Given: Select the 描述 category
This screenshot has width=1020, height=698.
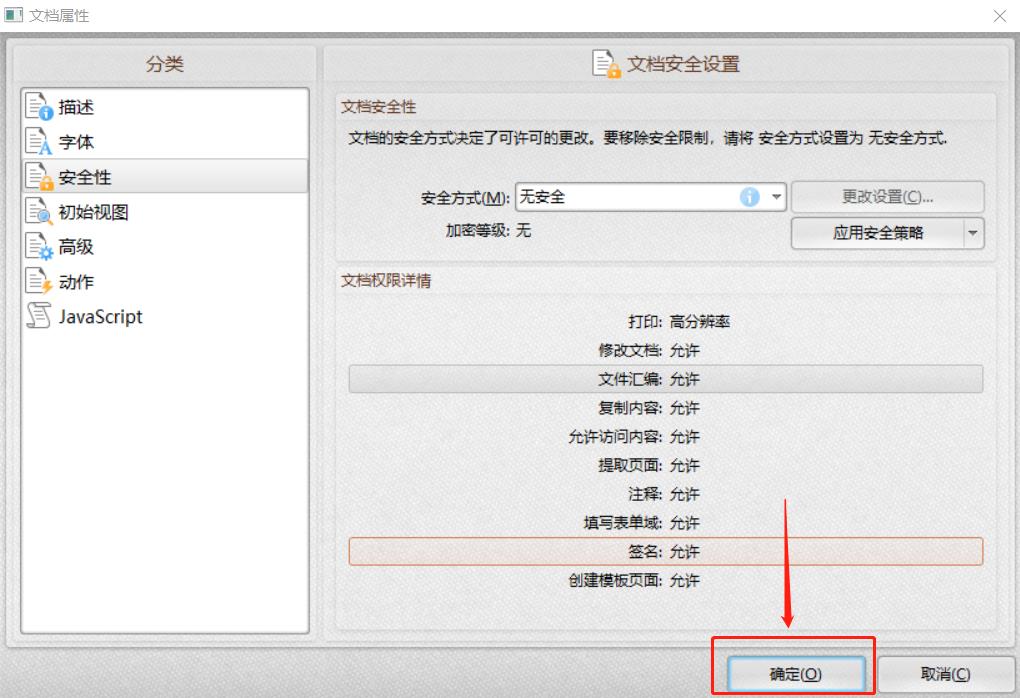Looking at the screenshot, I should click(x=165, y=107).
